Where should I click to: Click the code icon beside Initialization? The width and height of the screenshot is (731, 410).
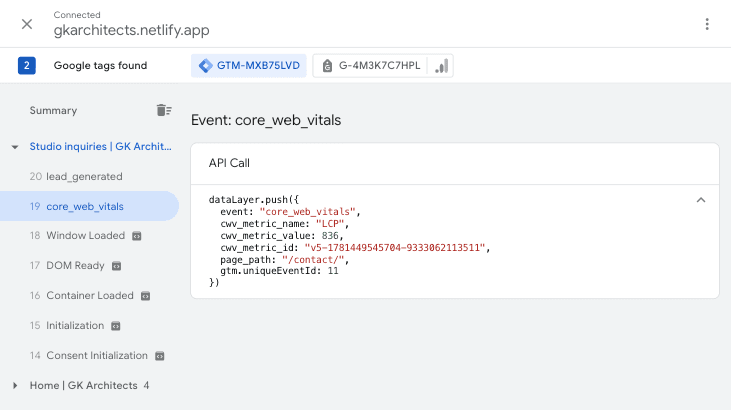[116, 326]
